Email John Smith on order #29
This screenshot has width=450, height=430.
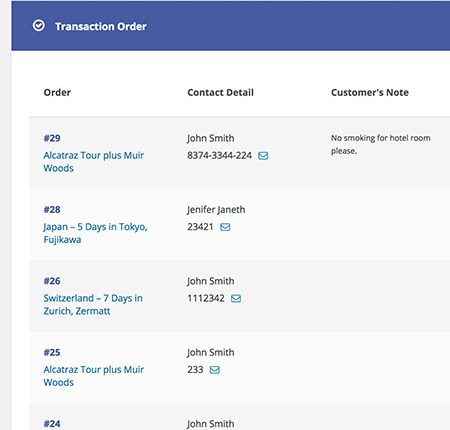pos(263,156)
